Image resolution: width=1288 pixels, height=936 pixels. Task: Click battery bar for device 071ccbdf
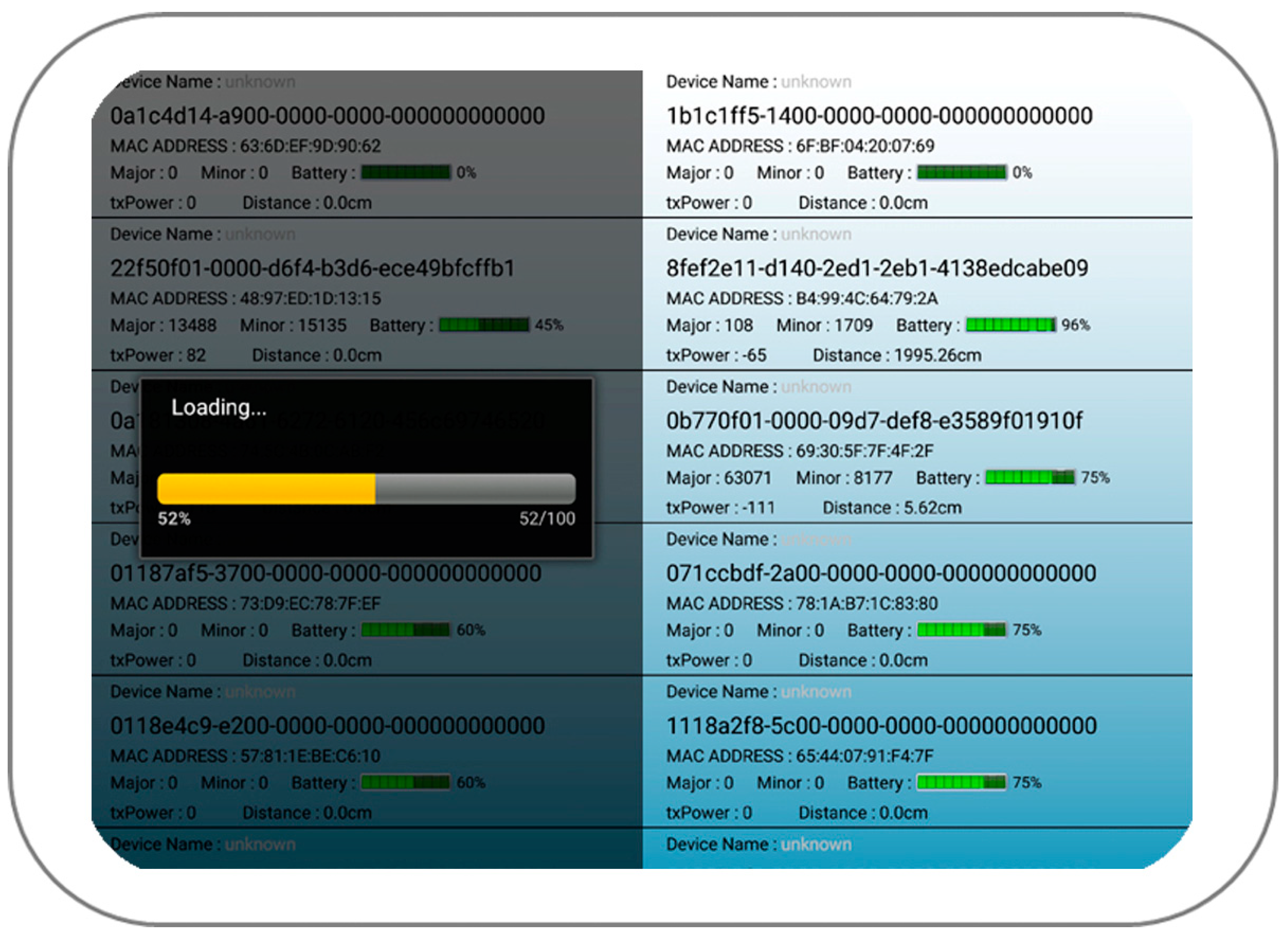(x=961, y=630)
